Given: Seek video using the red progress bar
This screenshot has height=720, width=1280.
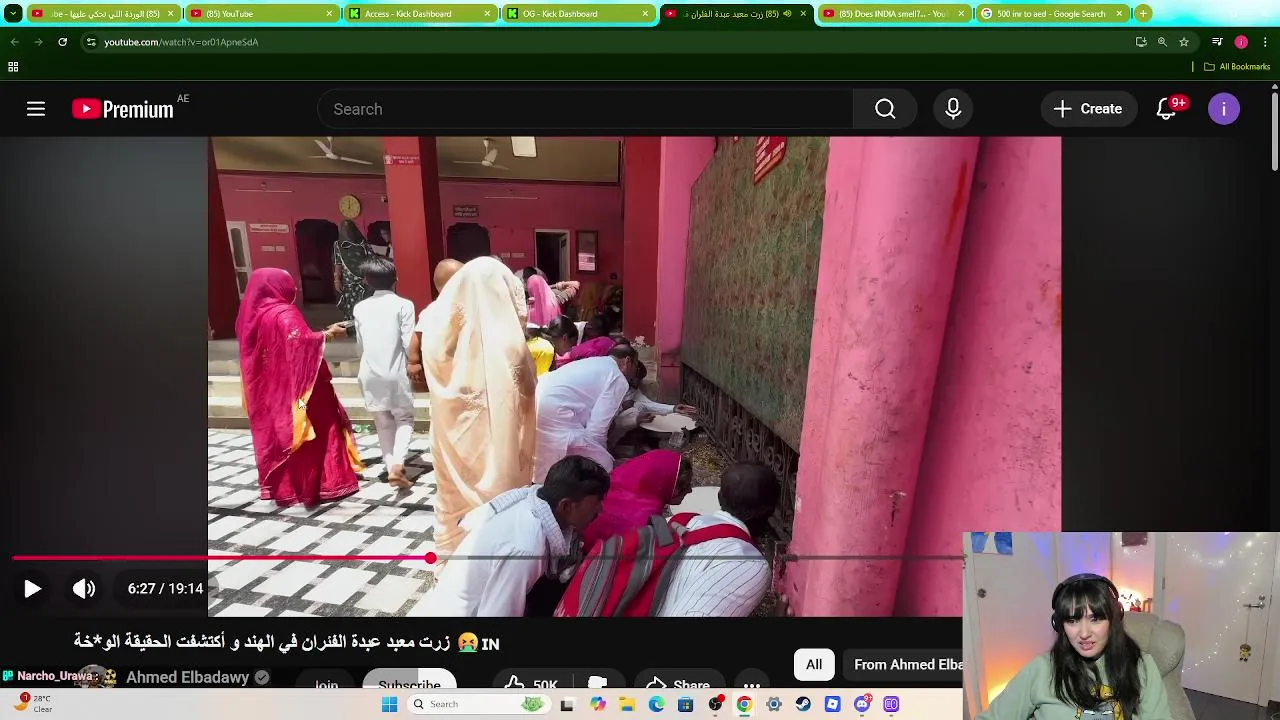Looking at the screenshot, I should coord(487,558).
